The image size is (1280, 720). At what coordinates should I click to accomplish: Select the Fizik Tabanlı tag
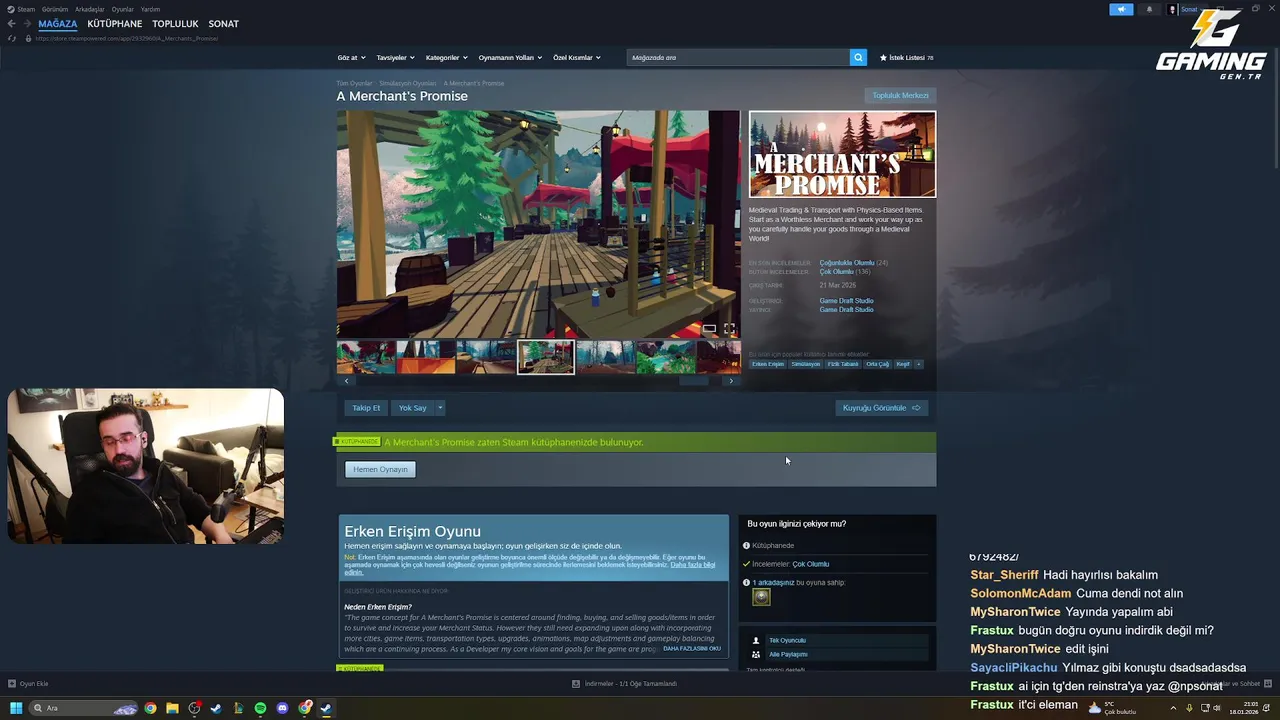pos(843,364)
